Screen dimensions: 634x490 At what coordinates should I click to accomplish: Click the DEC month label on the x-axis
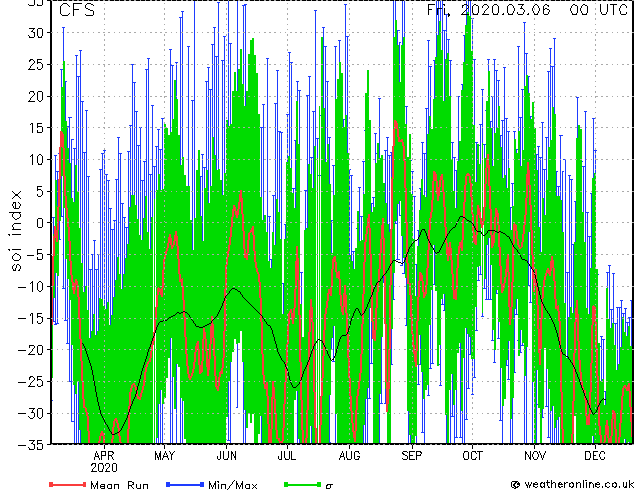[595, 456]
